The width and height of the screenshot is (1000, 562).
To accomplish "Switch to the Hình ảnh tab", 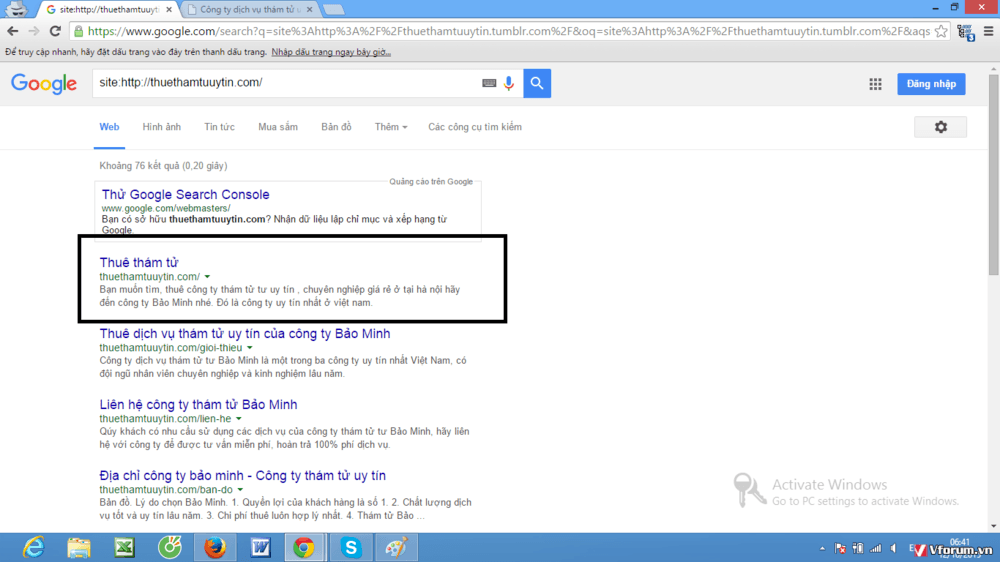I will 161,127.
